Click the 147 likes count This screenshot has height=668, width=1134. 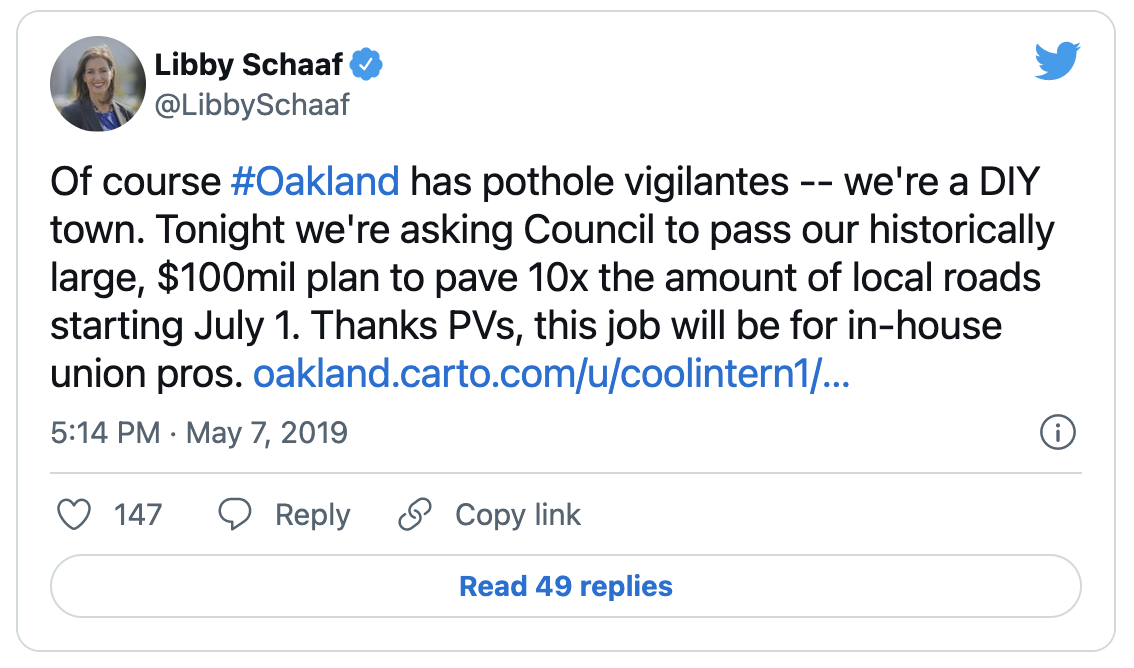[138, 515]
